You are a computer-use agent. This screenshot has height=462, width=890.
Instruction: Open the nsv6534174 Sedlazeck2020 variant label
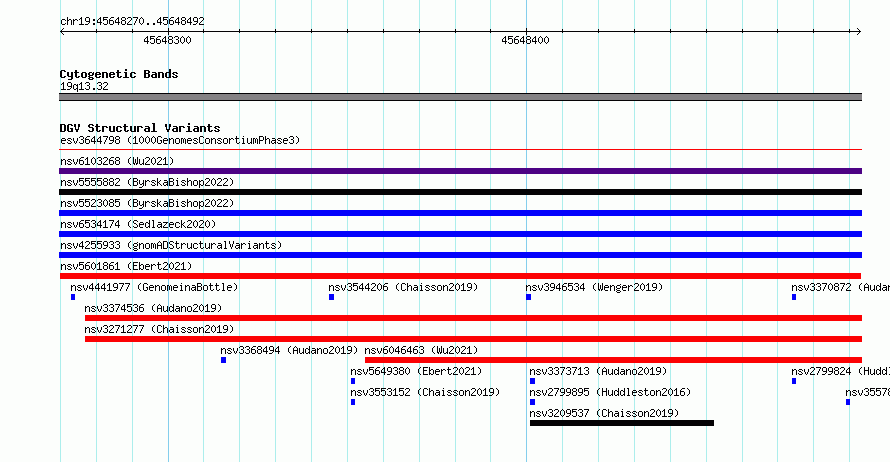click(138, 224)
